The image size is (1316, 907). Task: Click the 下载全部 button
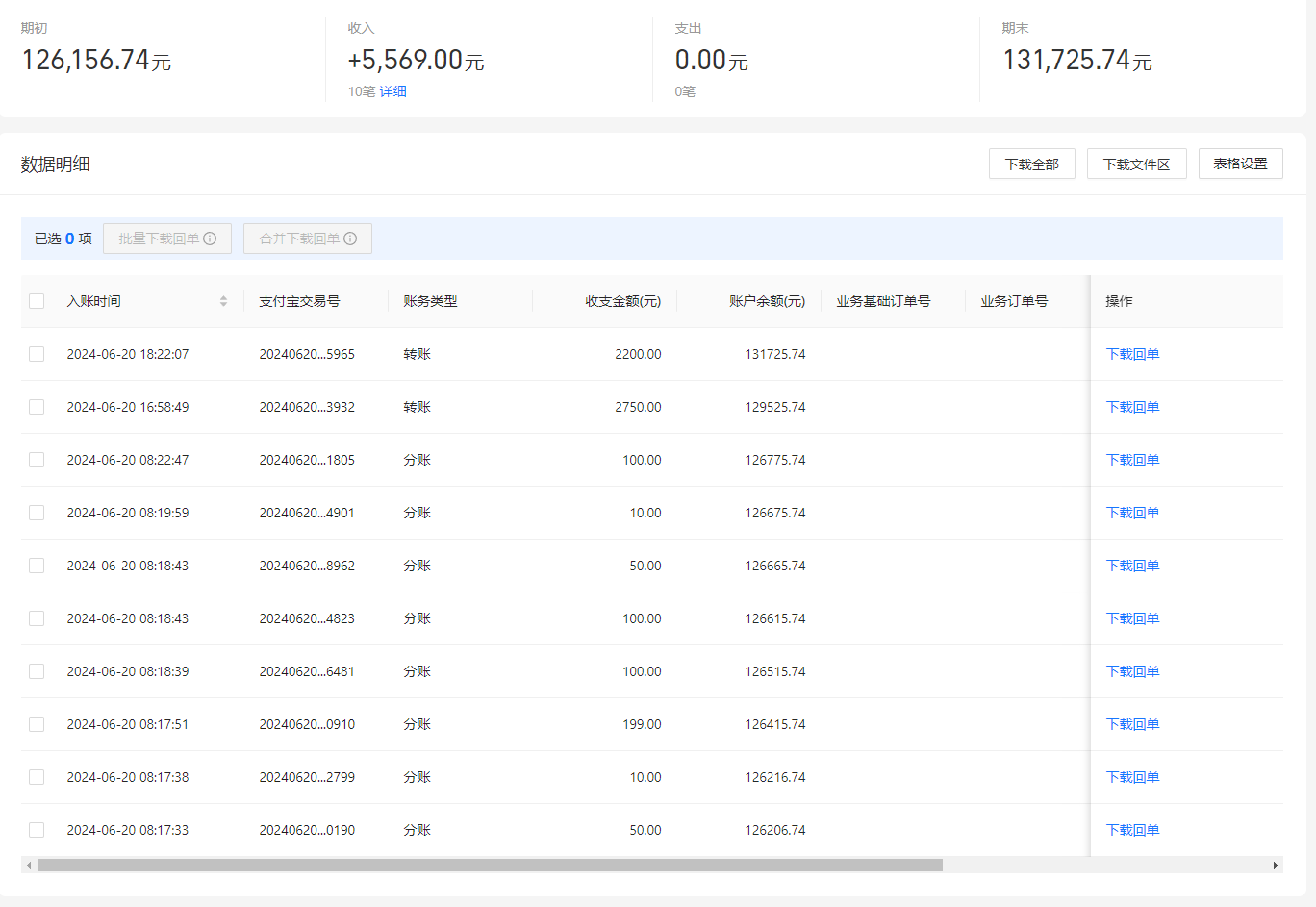pos(1031,164)
